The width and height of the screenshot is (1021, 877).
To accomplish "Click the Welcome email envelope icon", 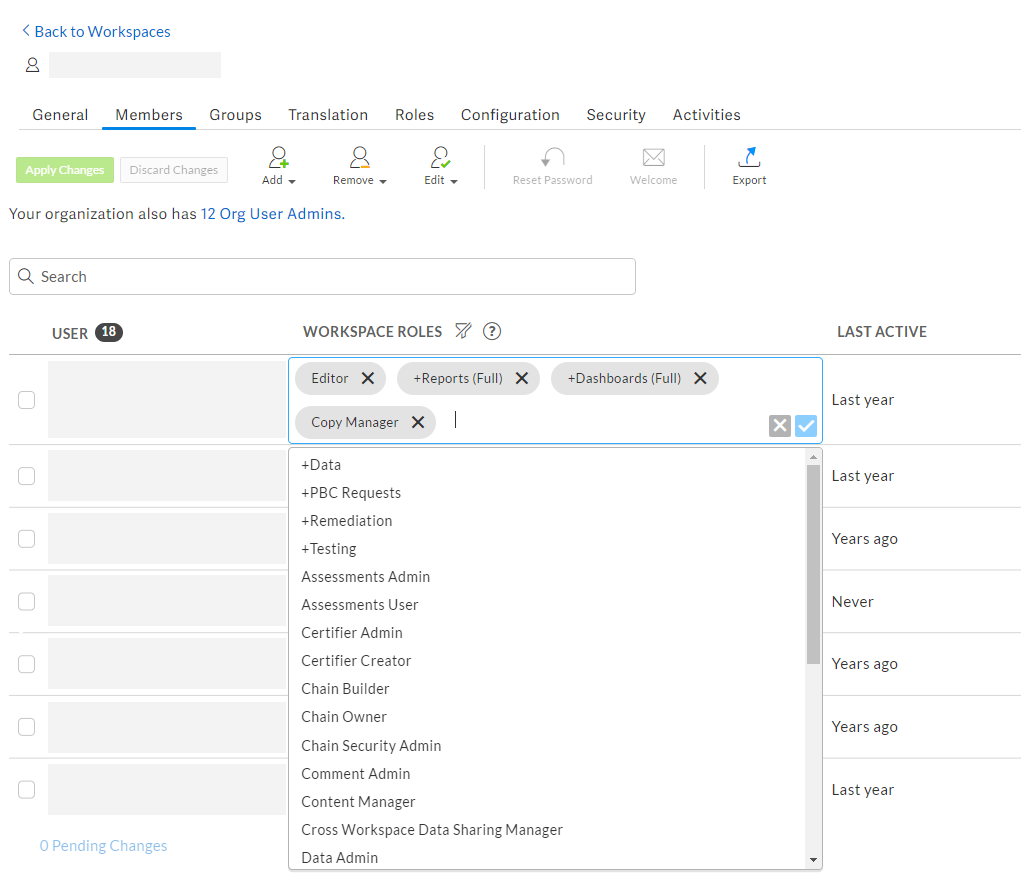I will (x=653, y=158).
